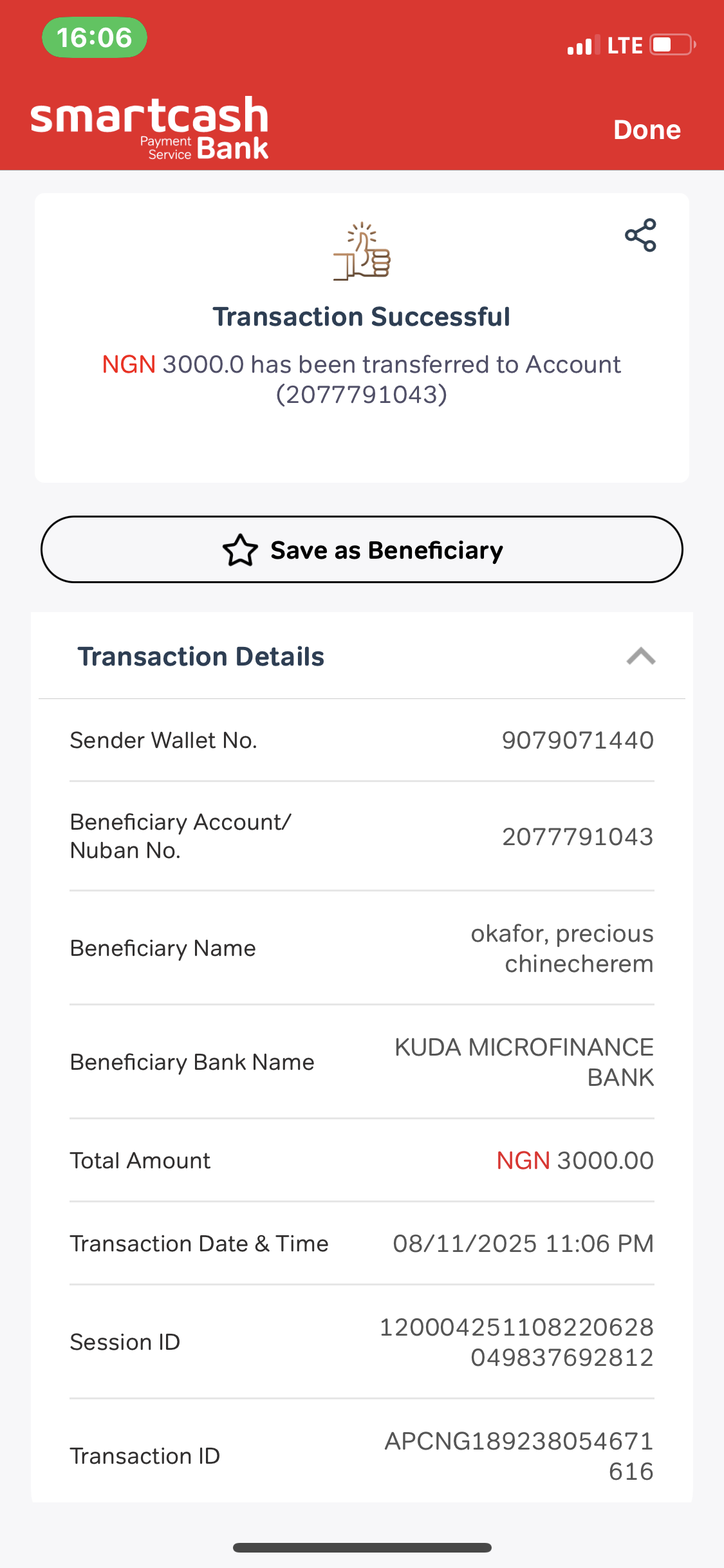Tap the LTE network indicator
Image resolution: width=724 pixels, height=1568 pixels.
(x=624, y=45)
